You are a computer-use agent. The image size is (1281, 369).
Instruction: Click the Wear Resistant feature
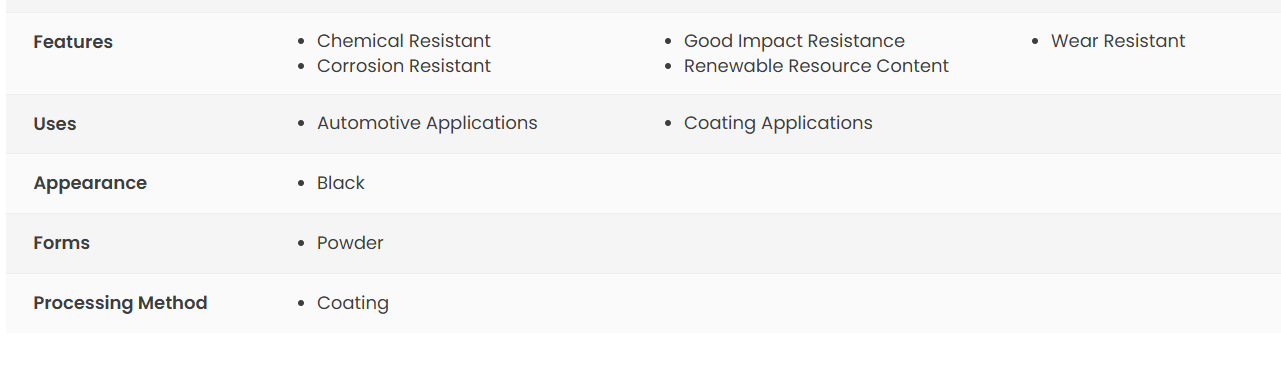coord(1118,41)
